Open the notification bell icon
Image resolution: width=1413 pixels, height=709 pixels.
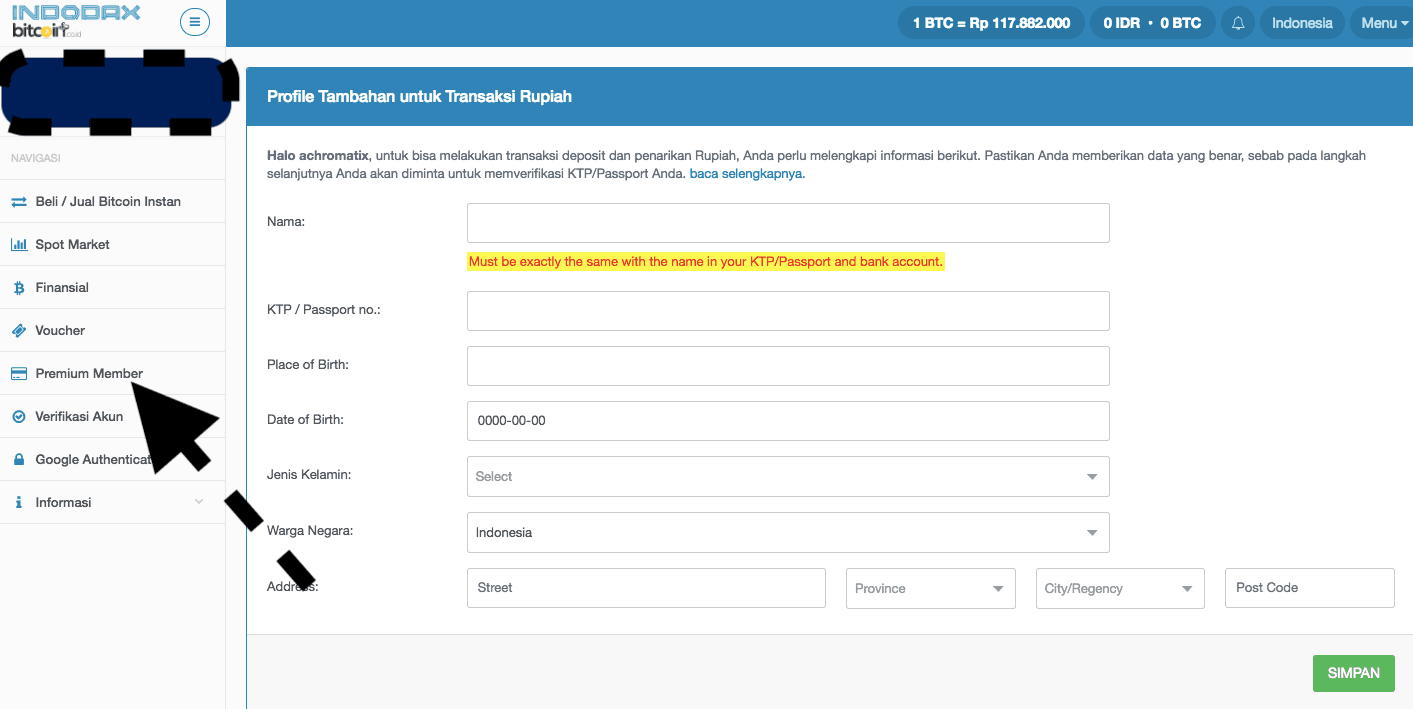click(x=1237, y=22)
